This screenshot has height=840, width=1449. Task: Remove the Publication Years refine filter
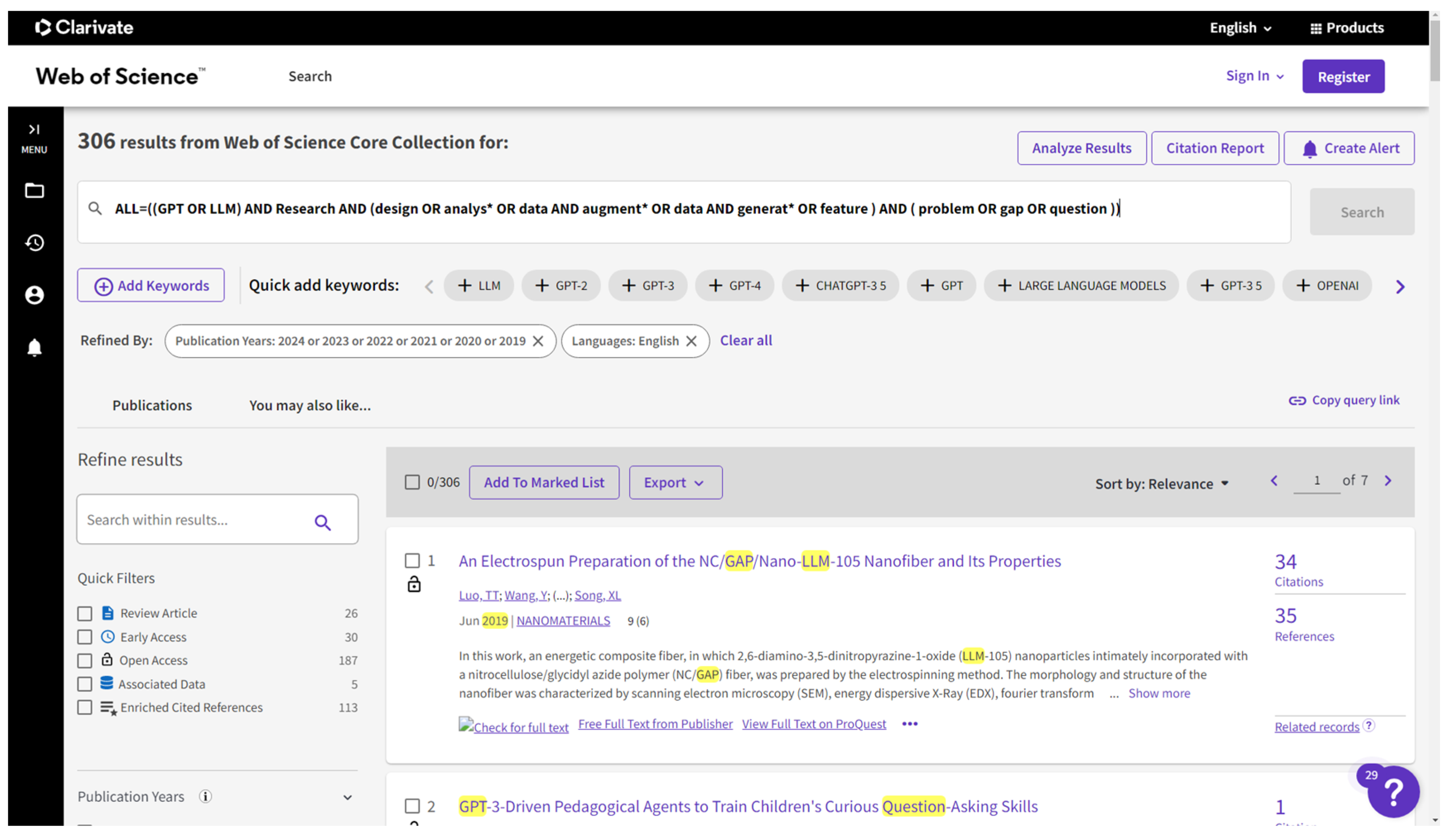coord(538,341)
